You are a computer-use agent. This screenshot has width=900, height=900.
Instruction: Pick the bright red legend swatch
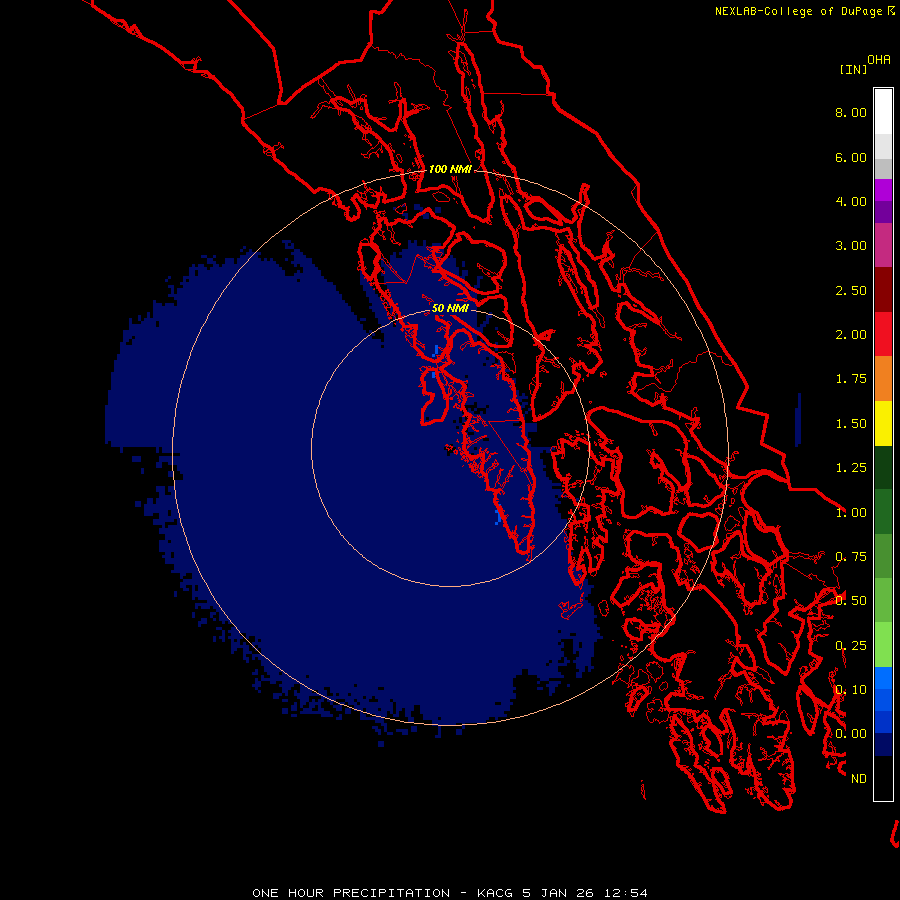click(883, 334)
